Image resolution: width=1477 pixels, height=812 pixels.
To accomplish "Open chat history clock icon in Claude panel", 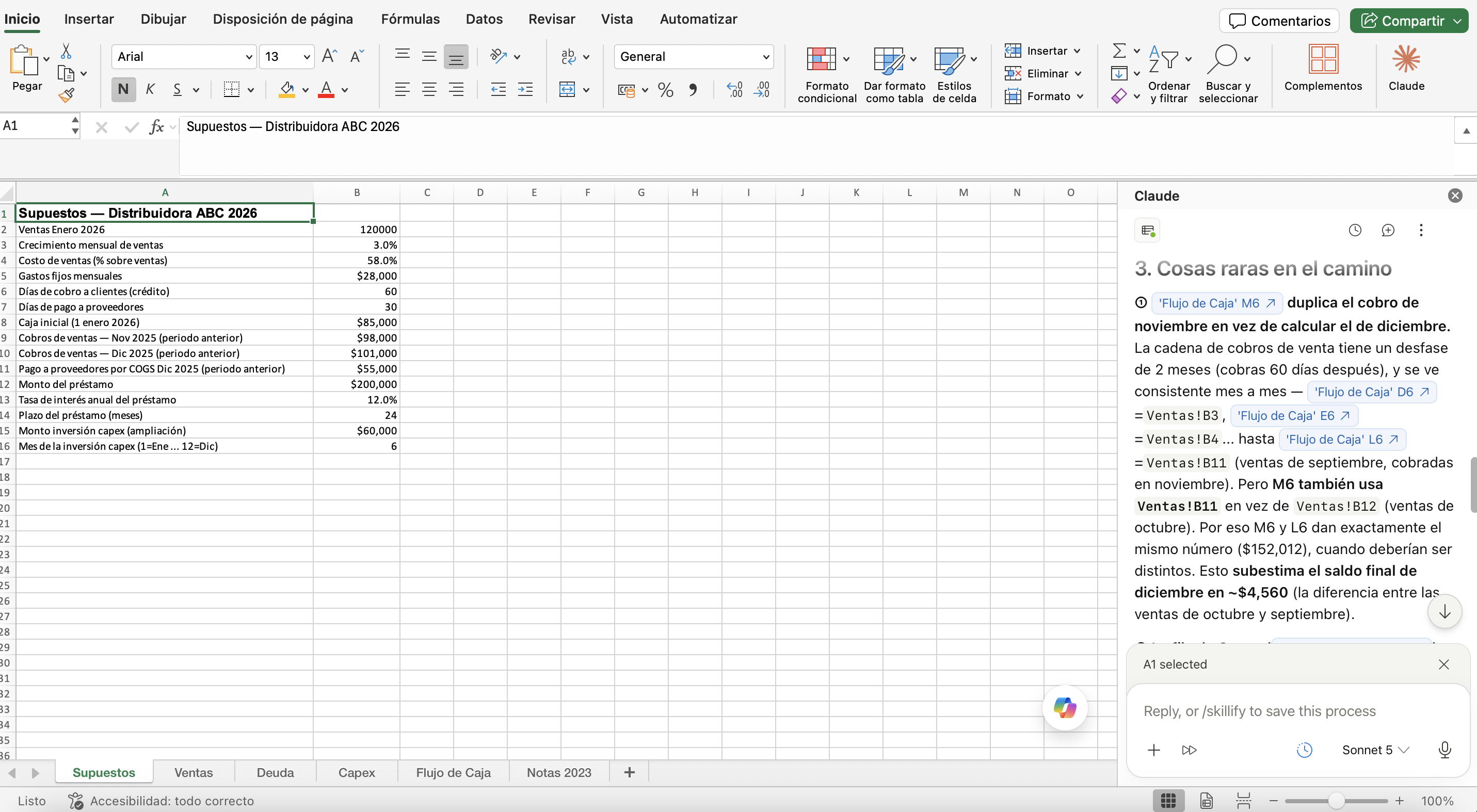I will (1355, 231).
